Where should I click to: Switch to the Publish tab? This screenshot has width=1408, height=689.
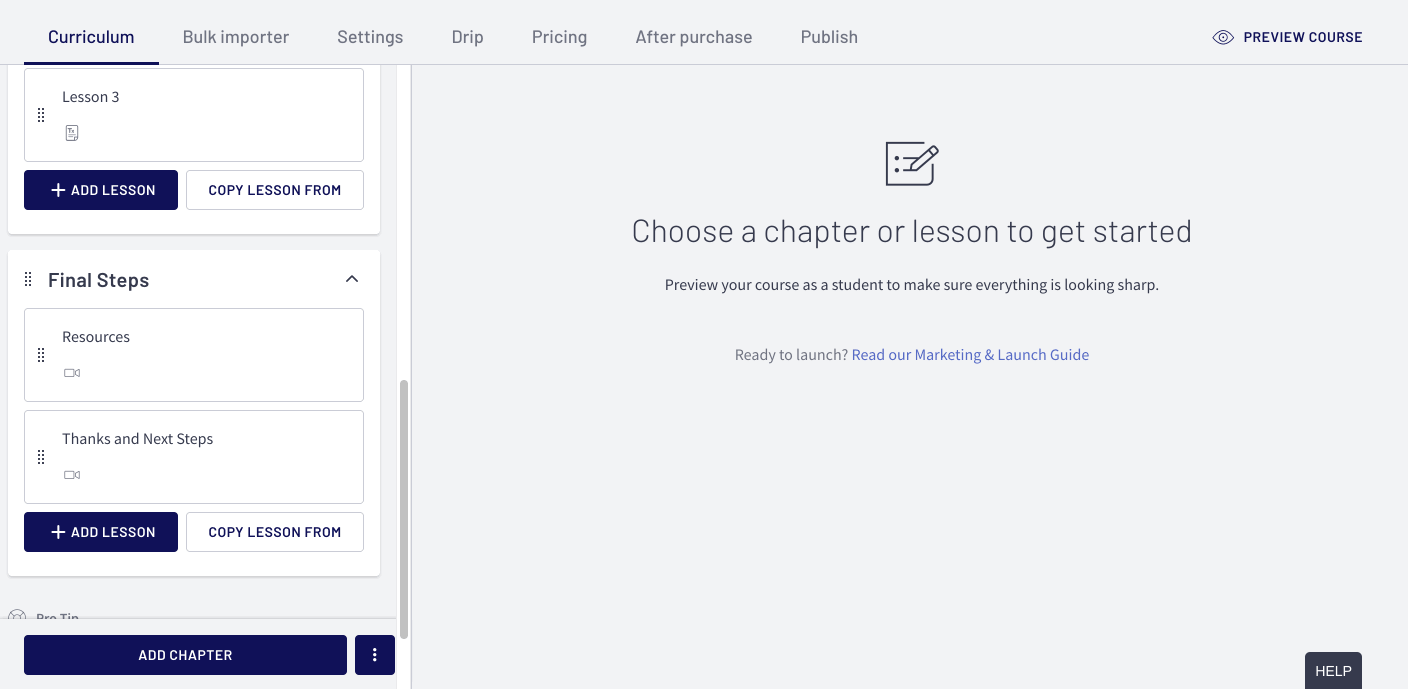click(x=829, y=36)
